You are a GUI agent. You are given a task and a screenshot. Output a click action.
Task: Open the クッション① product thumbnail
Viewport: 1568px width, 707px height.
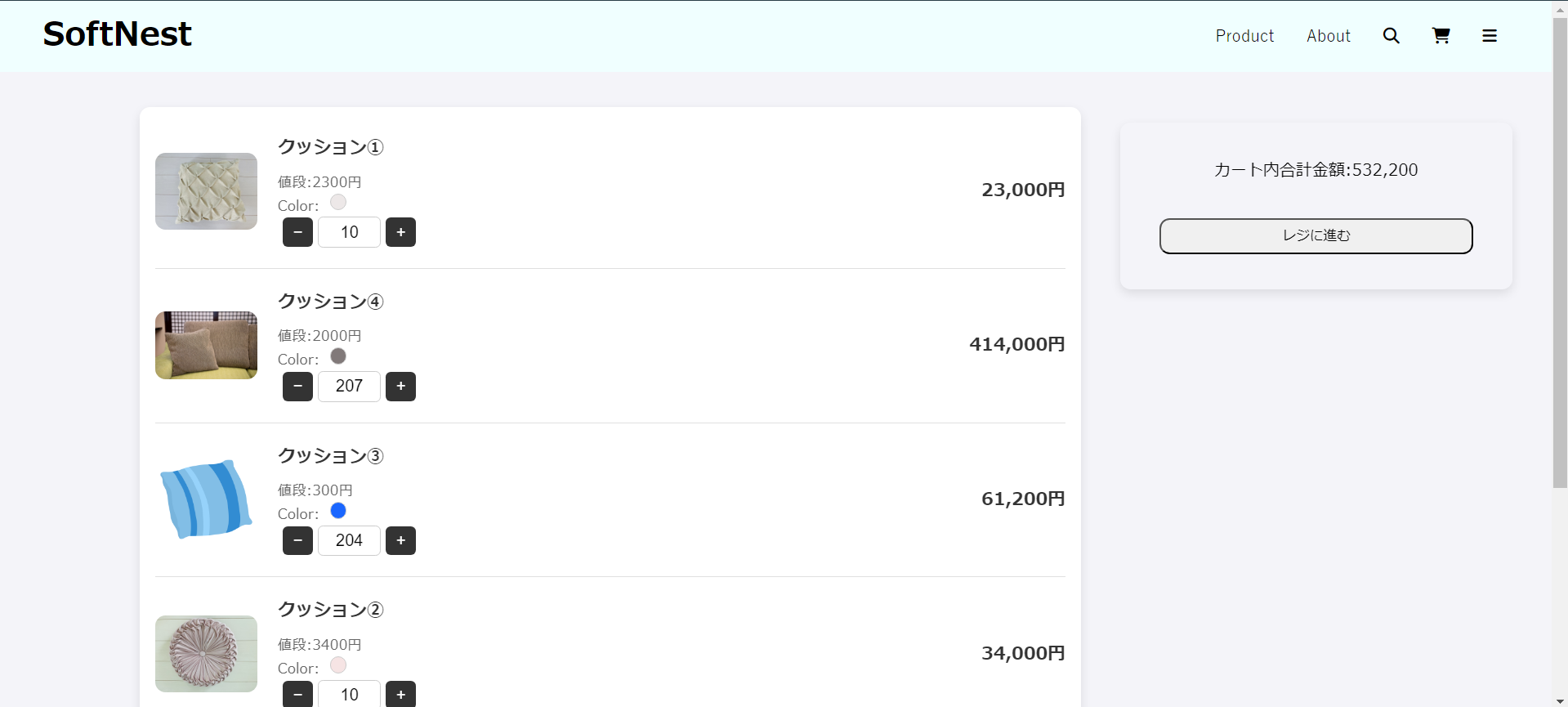[x=206, y=191]
